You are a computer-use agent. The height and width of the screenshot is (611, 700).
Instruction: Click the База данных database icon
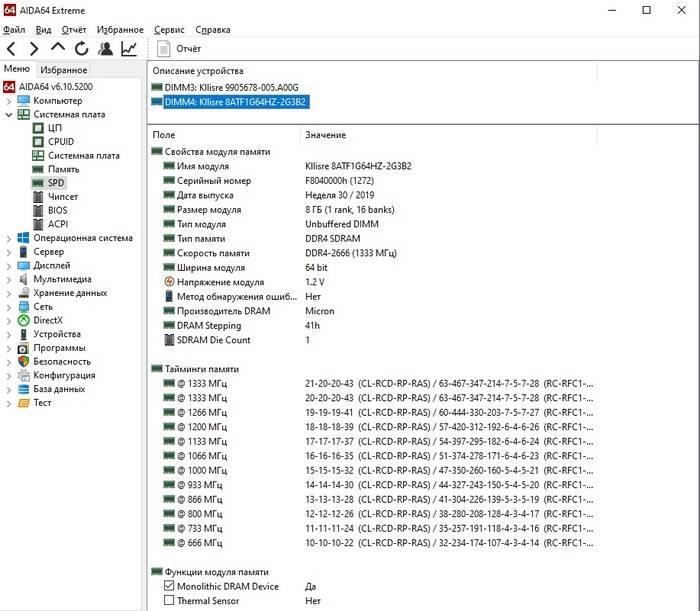[24, 389]
